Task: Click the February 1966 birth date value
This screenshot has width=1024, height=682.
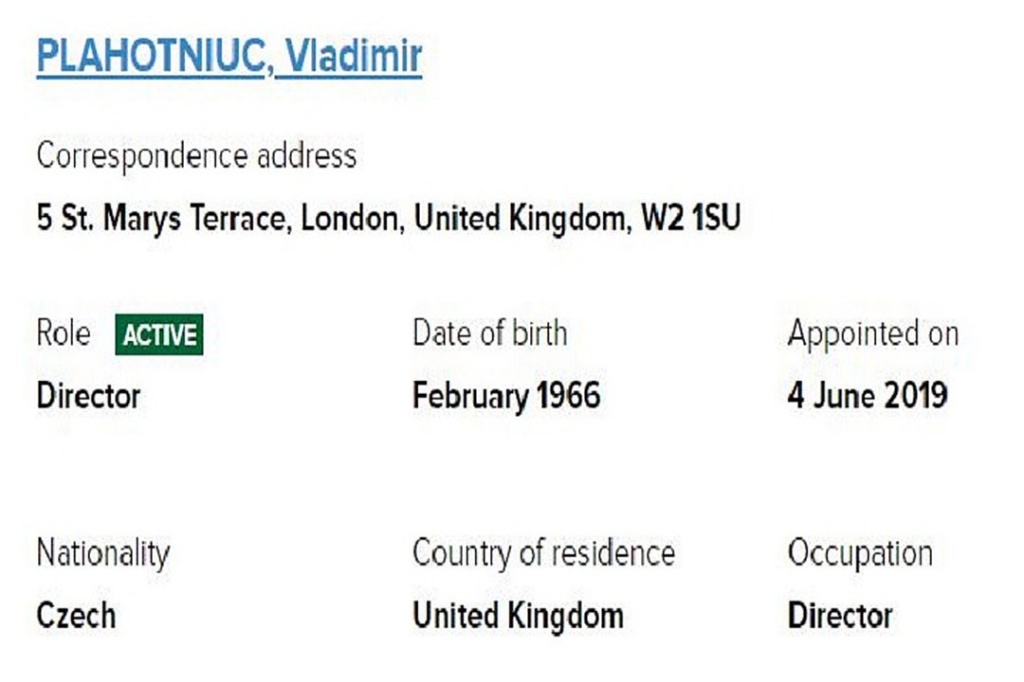Action: tap(506, 396)
